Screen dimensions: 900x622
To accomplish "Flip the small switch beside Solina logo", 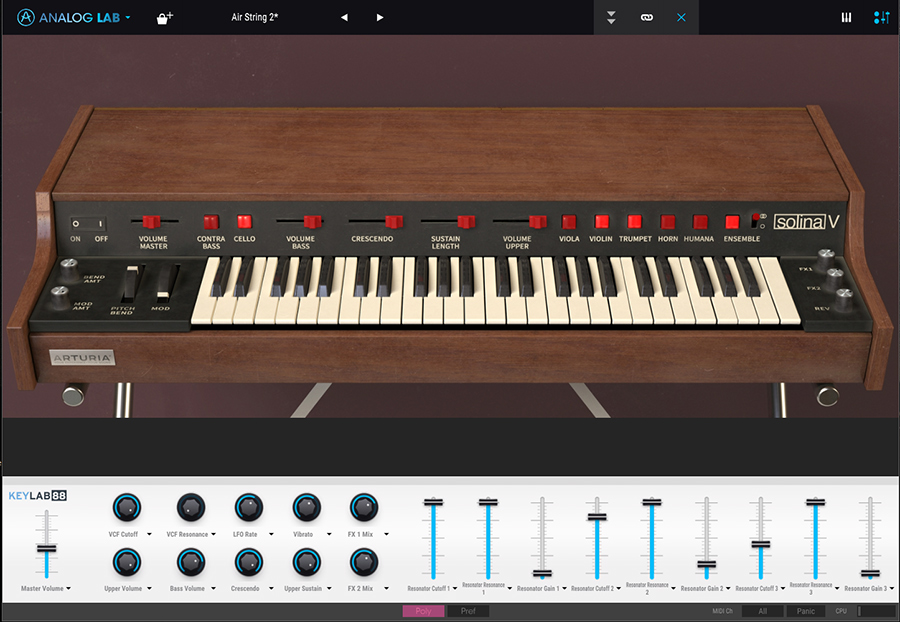I will [x=756, y=221].
